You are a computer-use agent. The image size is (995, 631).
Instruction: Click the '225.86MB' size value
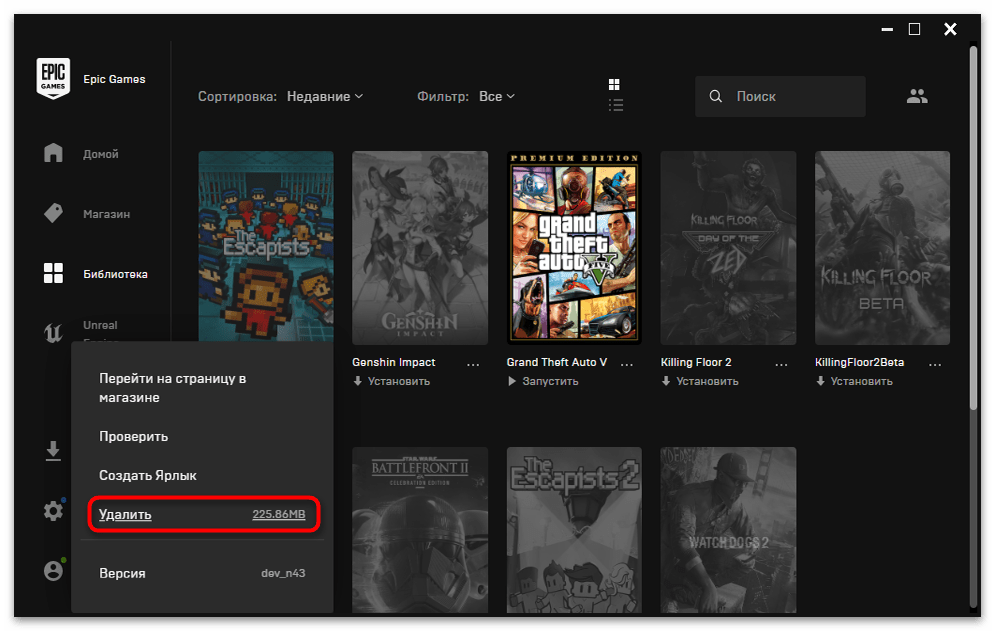(279, 514)
